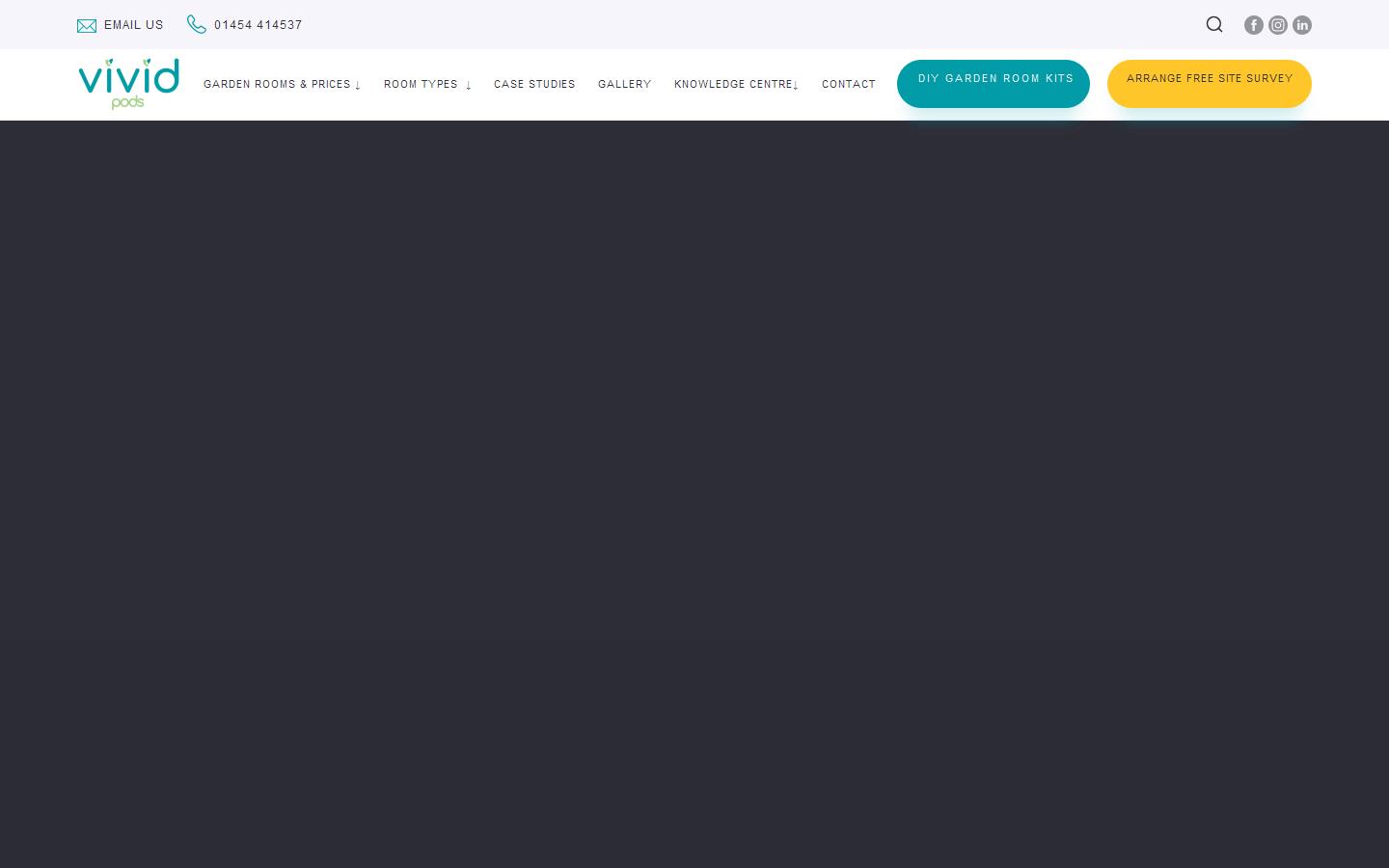Click the telephone handset icon
The height and width of the screenshot is (868, 1389).
(197, 24)
